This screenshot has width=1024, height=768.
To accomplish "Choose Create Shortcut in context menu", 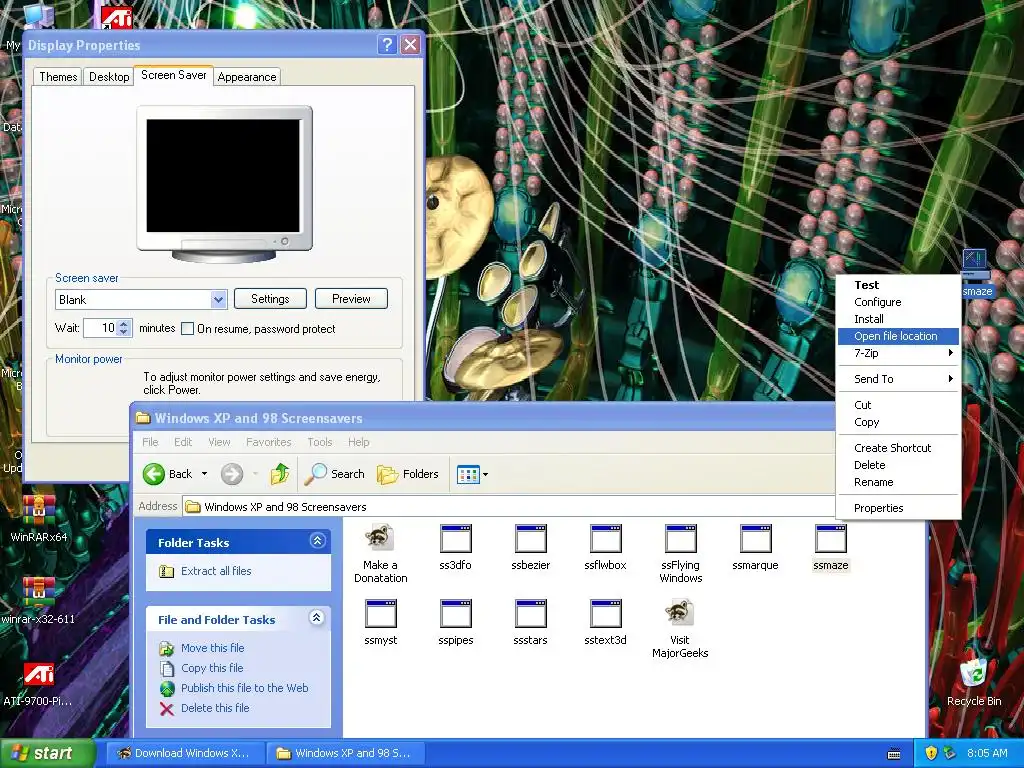I will (898, 448).
